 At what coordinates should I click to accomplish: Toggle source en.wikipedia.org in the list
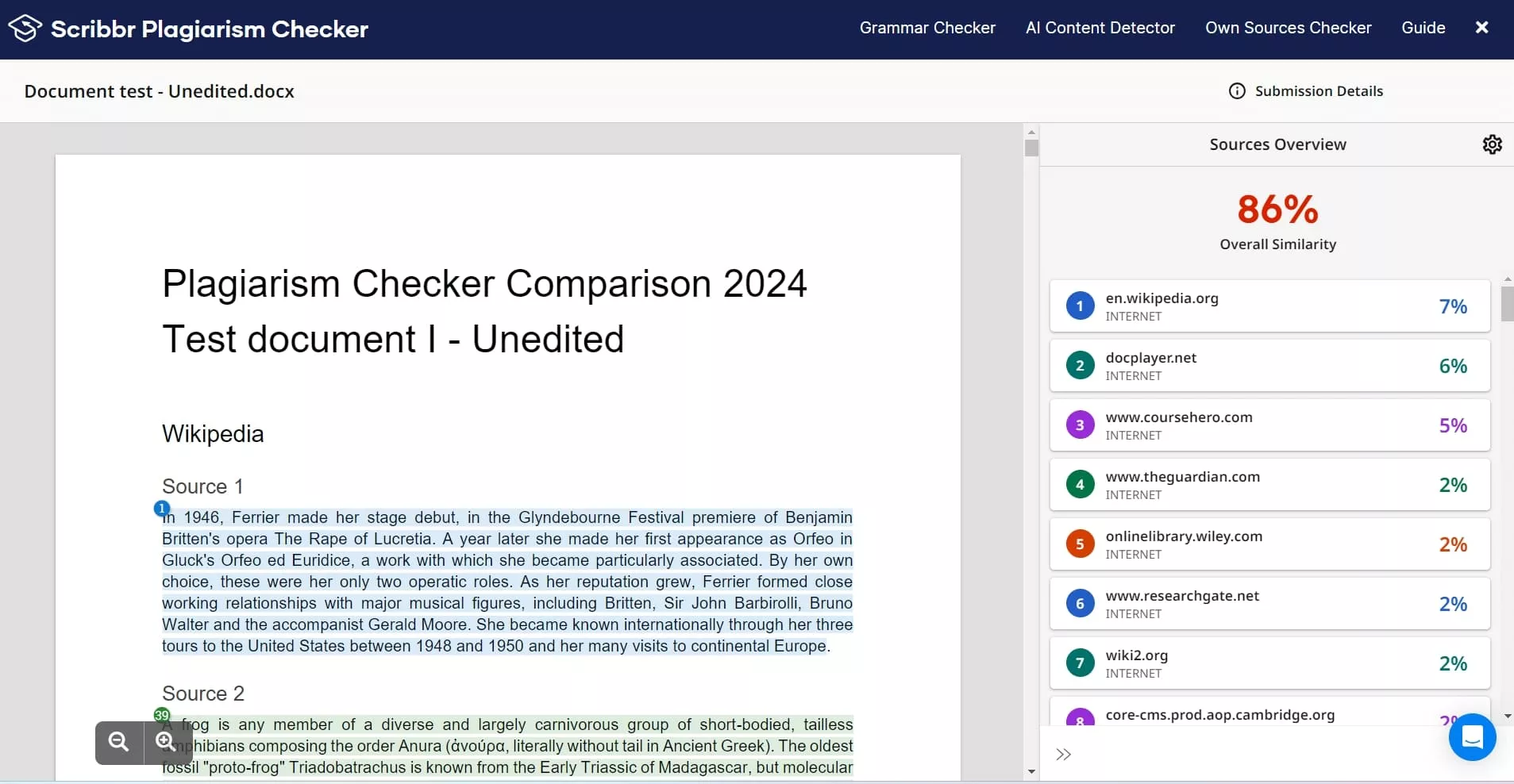[x=1268, y=306]
